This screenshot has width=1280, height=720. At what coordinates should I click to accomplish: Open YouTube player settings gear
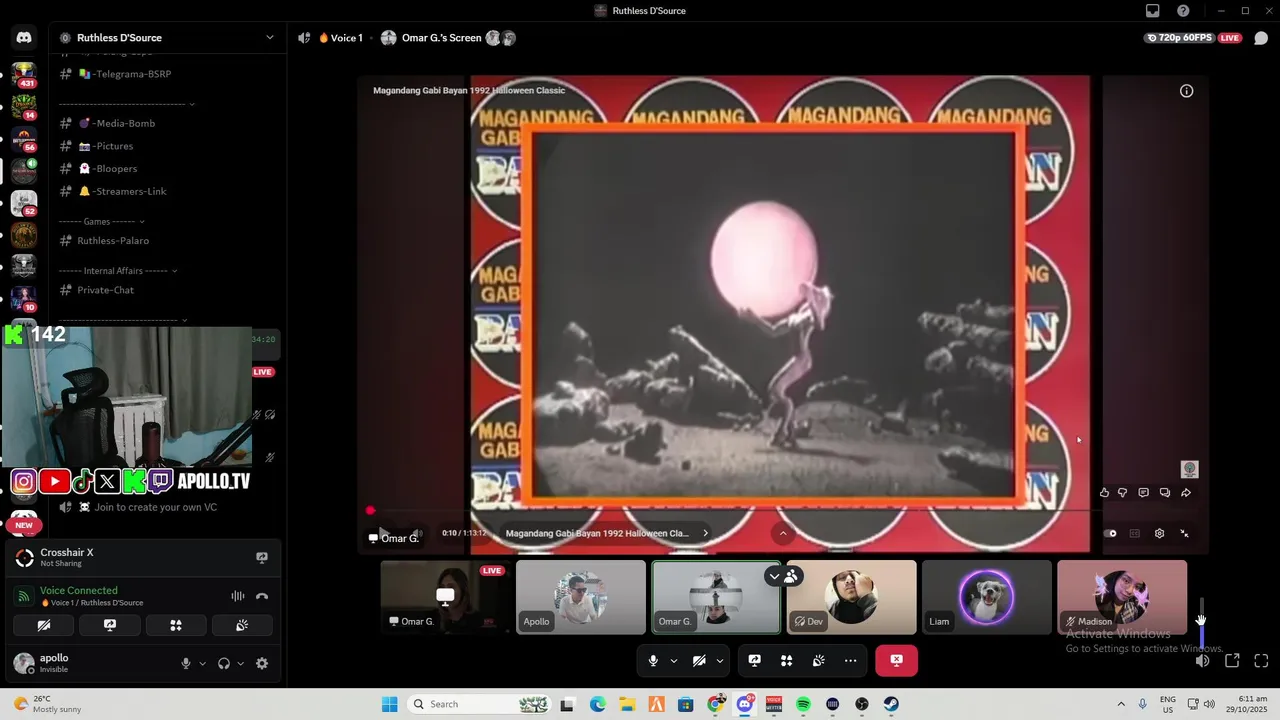pyautogui.click(x=1159, y=534)
